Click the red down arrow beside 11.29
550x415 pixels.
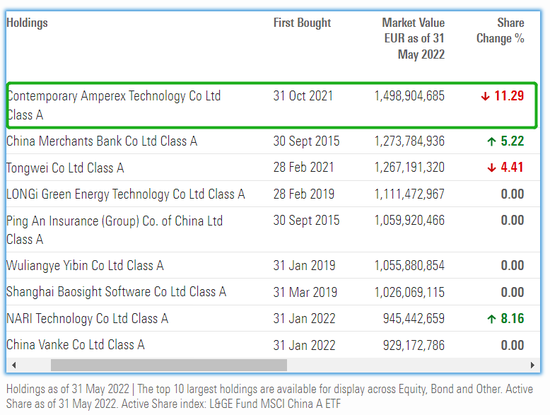pos(485,96)
